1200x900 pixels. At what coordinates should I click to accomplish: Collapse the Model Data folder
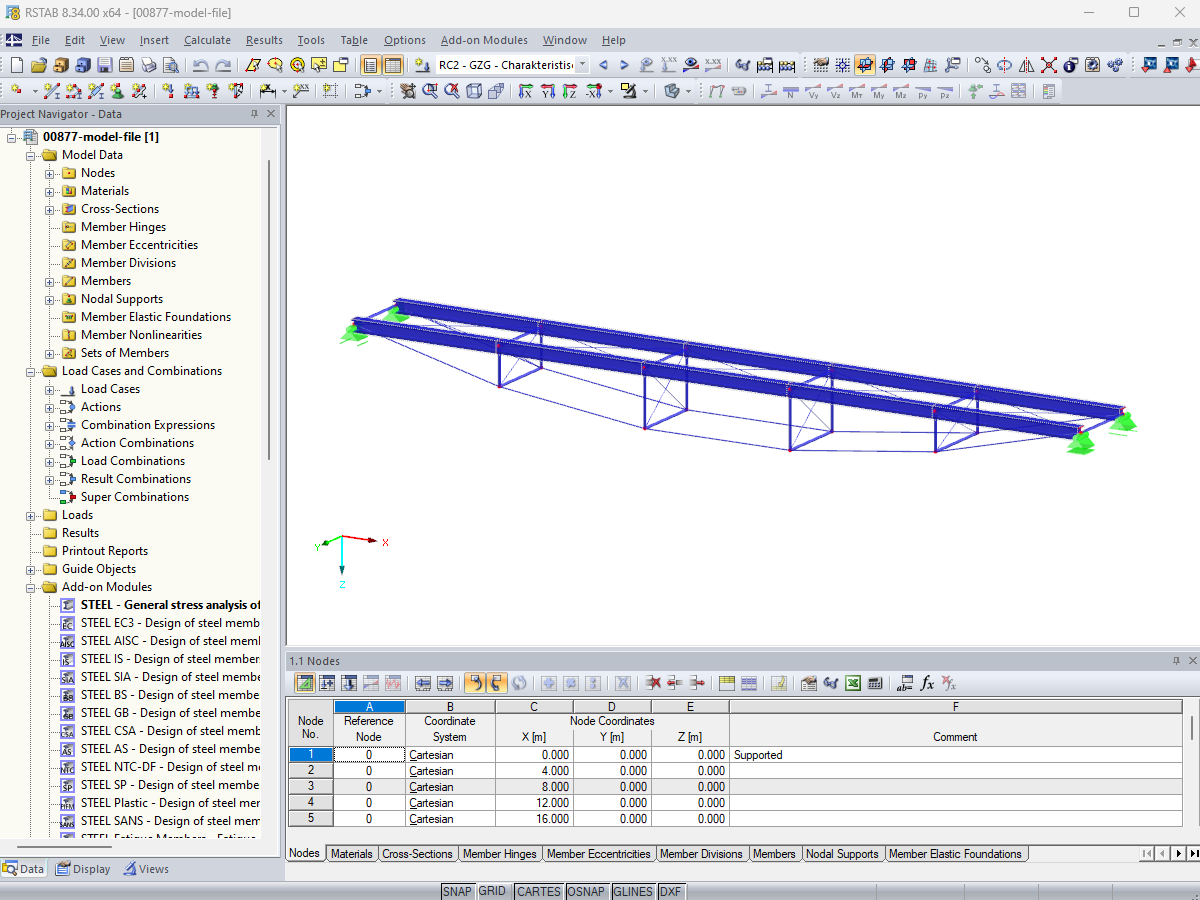pos(31,155)
